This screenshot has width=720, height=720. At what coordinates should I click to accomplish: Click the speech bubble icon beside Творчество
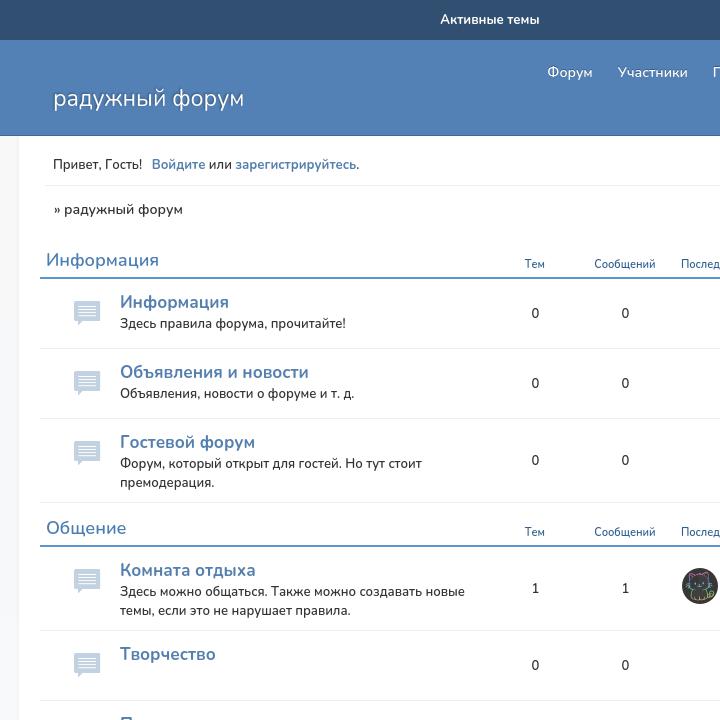[87, 665]
